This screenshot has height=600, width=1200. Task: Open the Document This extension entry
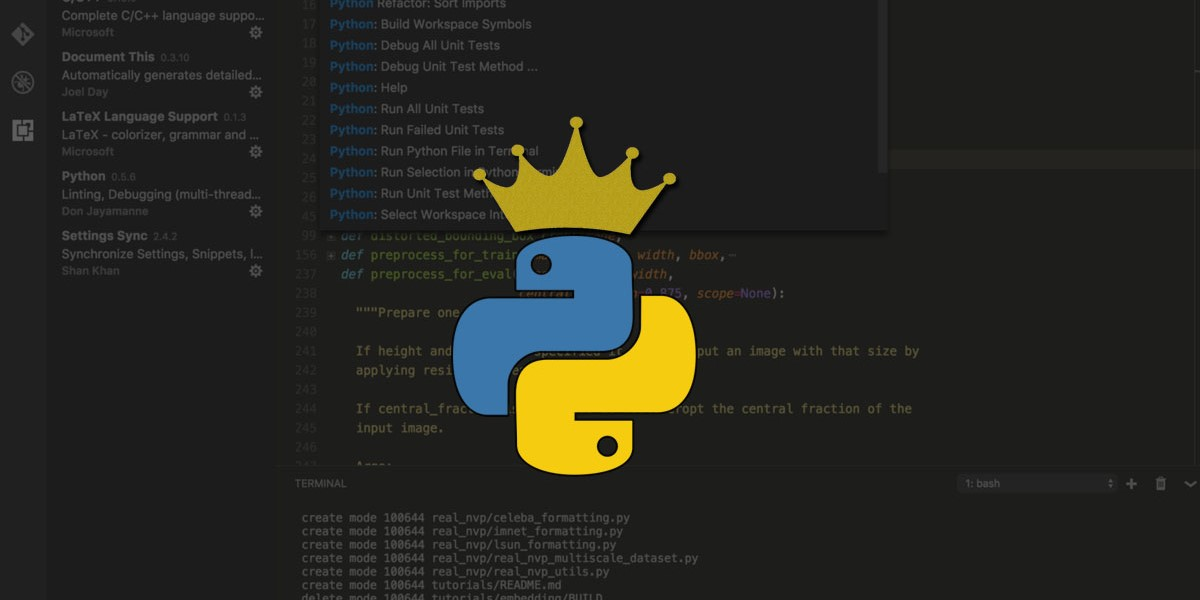108,57
